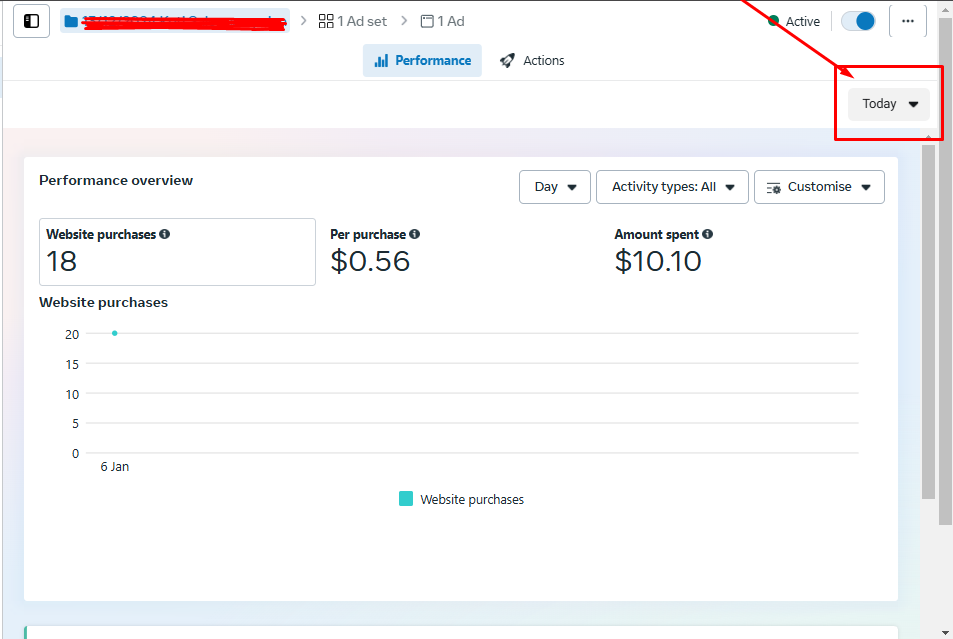Open the Activity types: All dropdown
The width and height of the screenshot is (953, 639).
(672, 187)
